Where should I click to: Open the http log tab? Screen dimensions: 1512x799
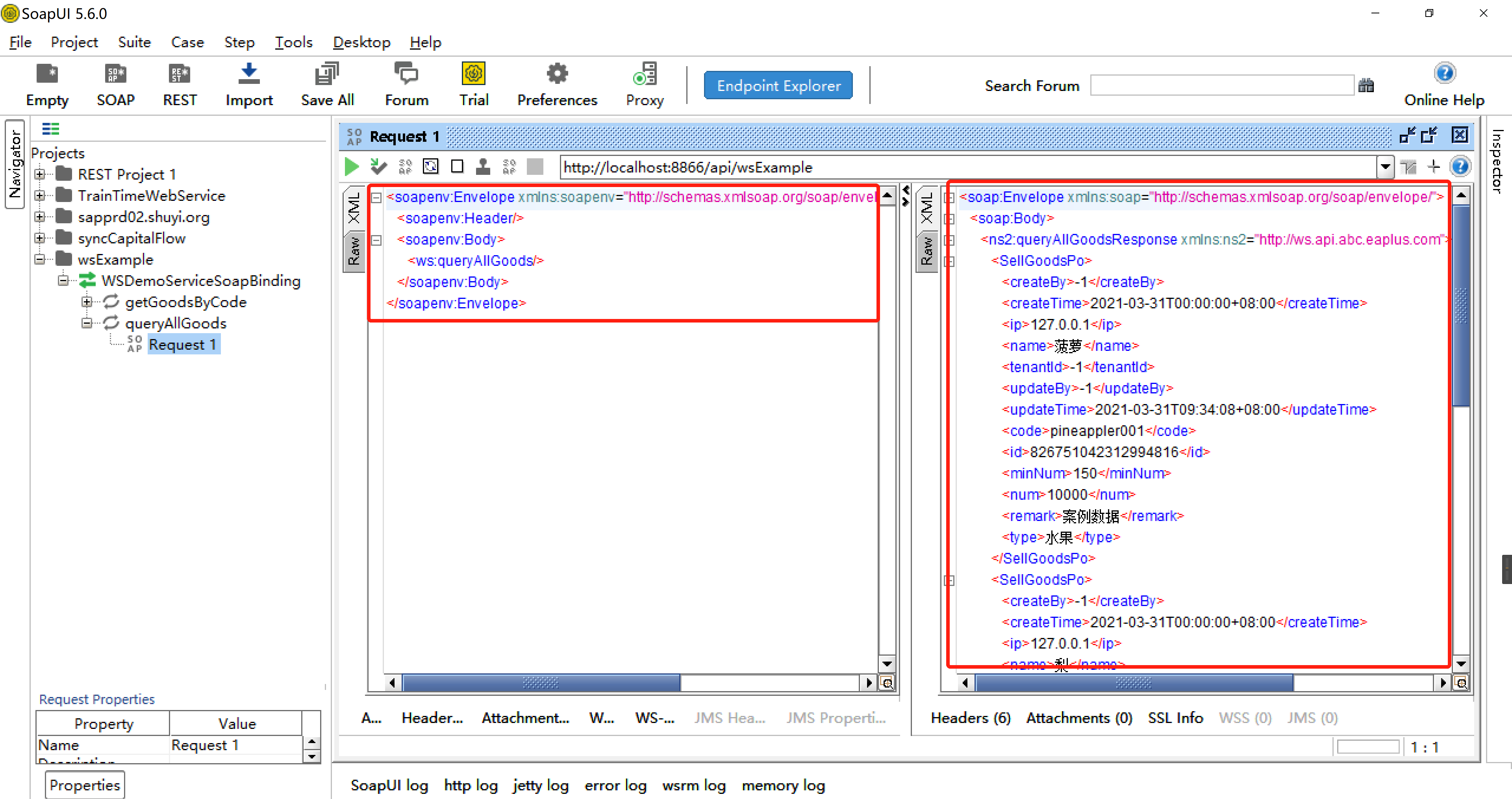pyautogui.click(x=470, y=785)
